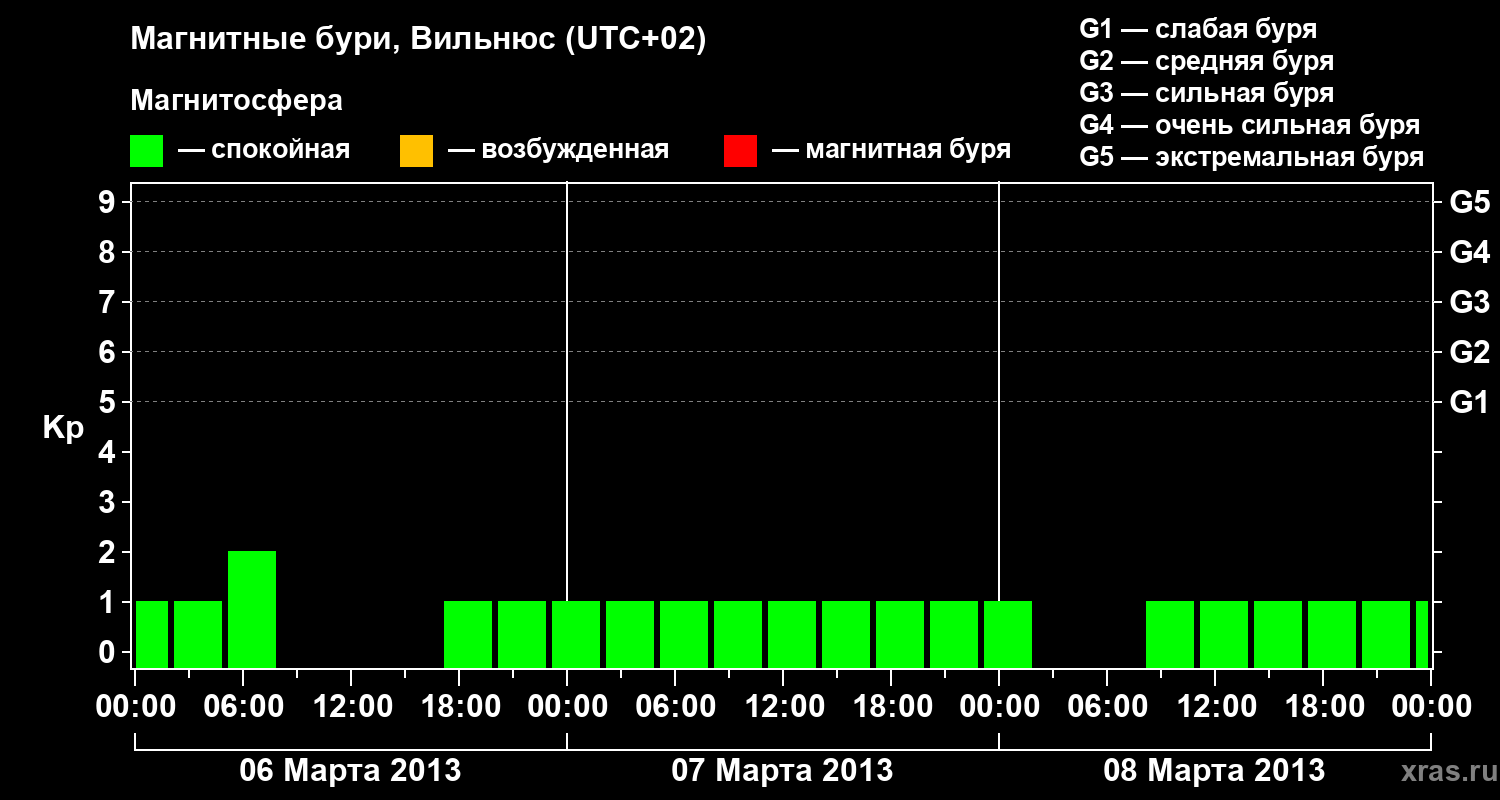
Task: Click the first green bar of 06 Марта
Action: tap(152, 634)
